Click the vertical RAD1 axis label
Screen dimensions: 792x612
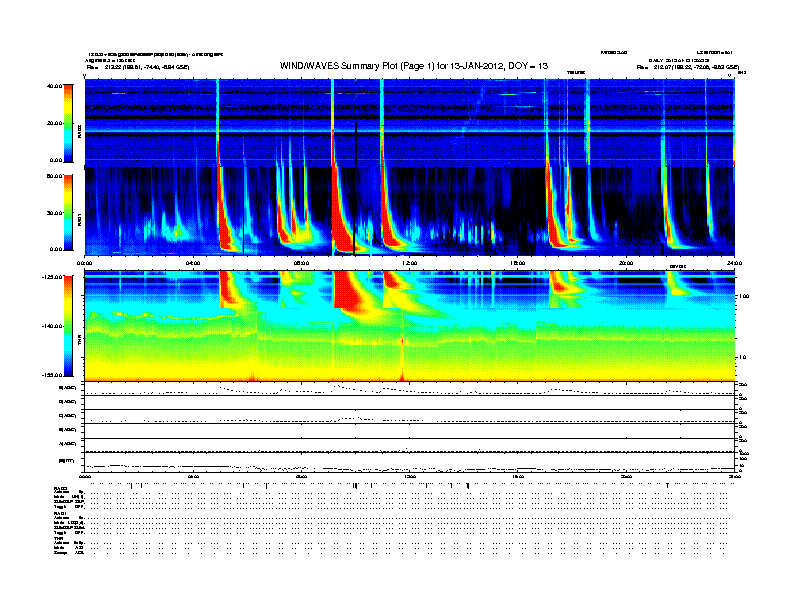click(79, 220)
